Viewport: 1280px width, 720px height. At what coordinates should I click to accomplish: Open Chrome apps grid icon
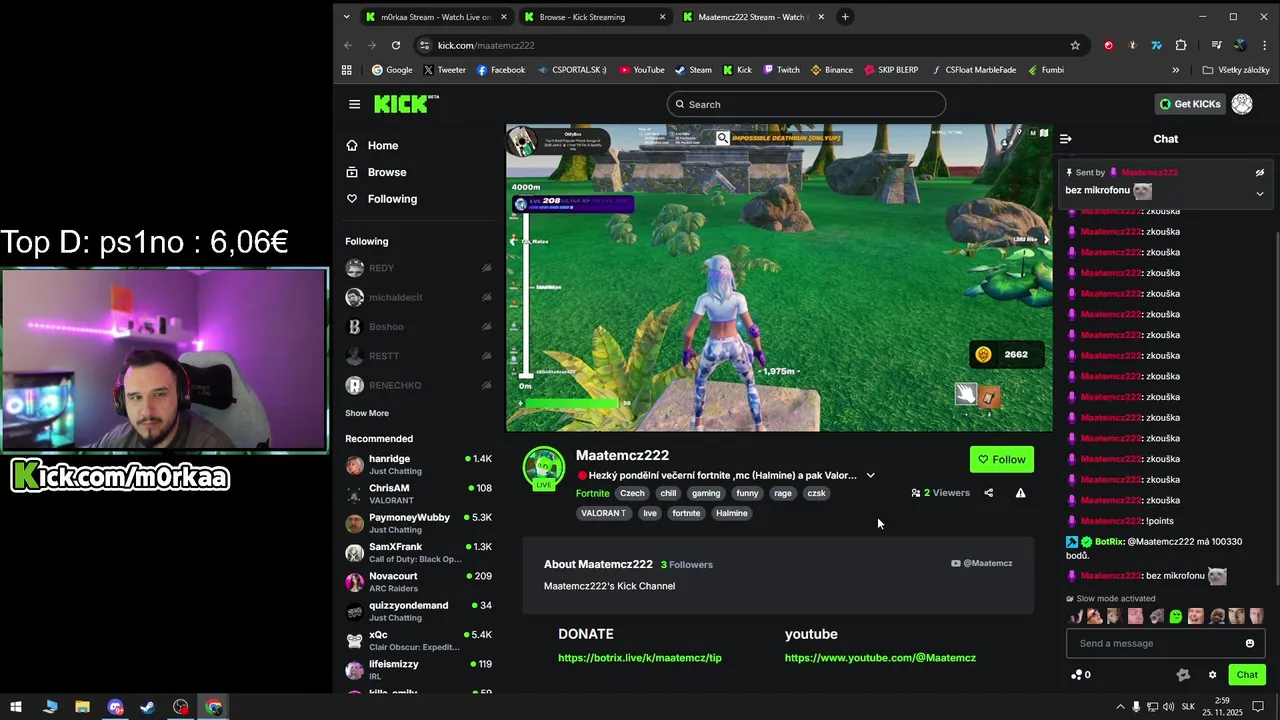point(347,70)
